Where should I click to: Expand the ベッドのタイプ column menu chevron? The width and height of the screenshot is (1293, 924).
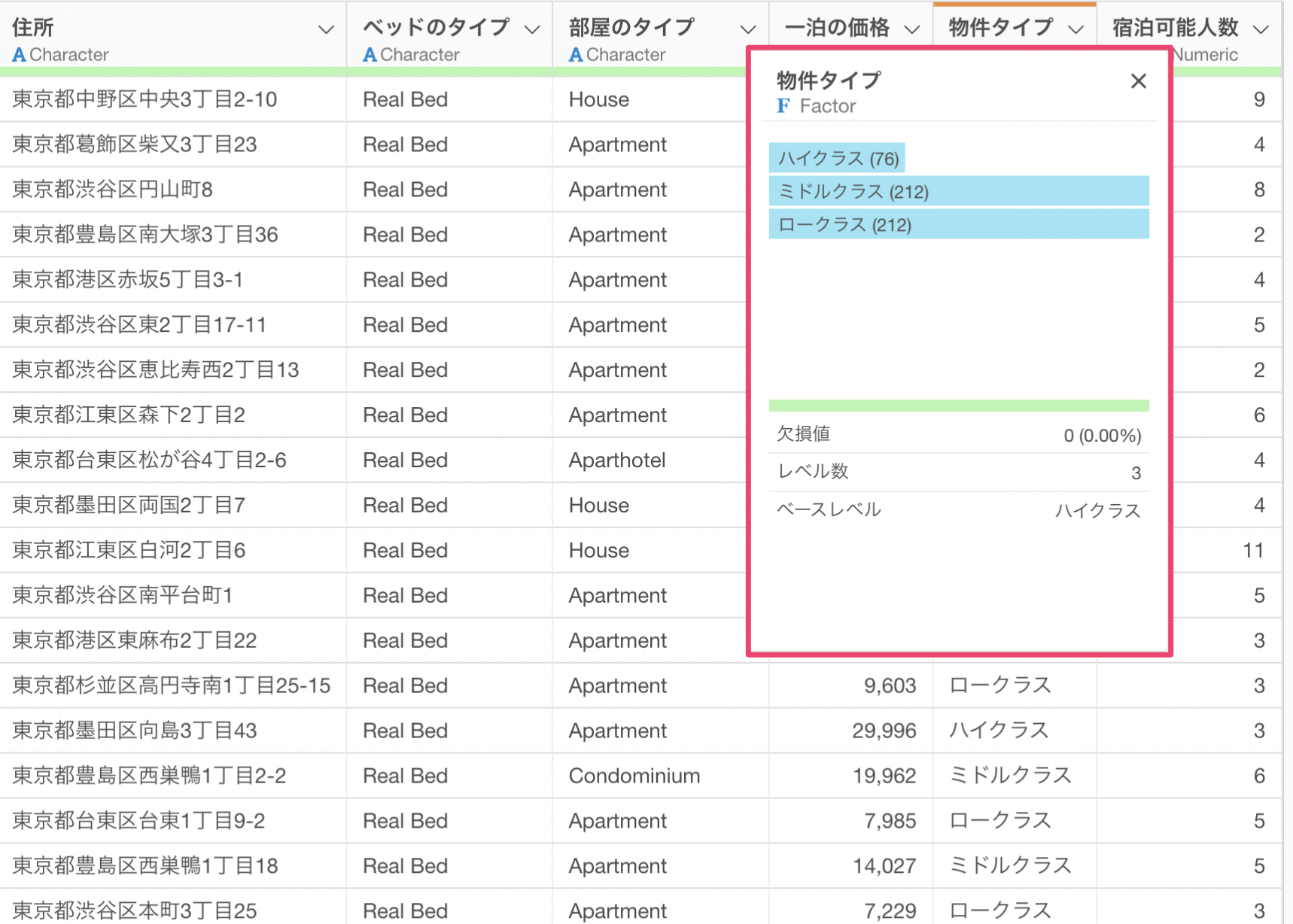point(532,30)
